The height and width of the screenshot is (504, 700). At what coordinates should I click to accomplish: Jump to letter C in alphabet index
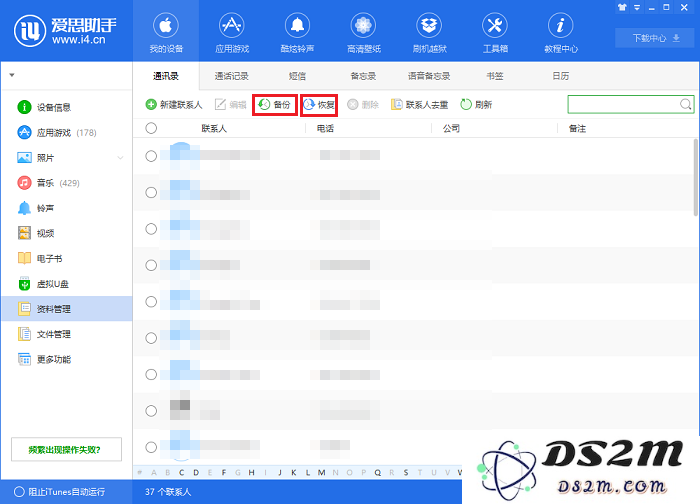pyautogui.click(x=181, y=472)
